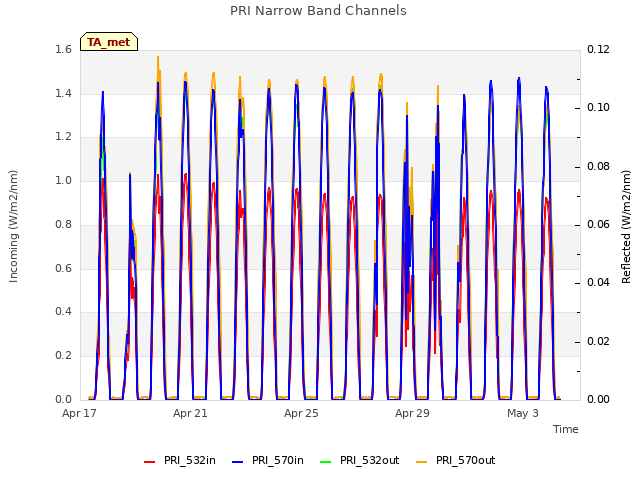The width and height of the screenshot is (640, 480).
Task: Click the 1.4 left axis tick label
Action: [64, 93]
